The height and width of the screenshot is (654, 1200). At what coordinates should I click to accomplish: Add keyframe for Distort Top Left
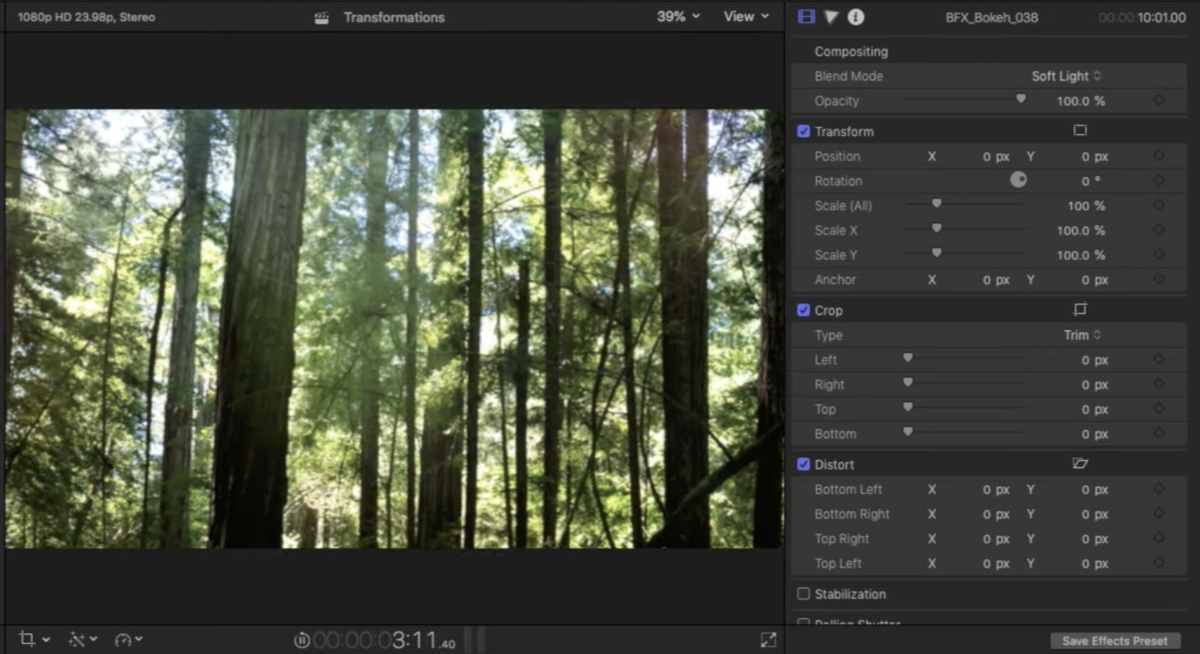click(1159, 563)
